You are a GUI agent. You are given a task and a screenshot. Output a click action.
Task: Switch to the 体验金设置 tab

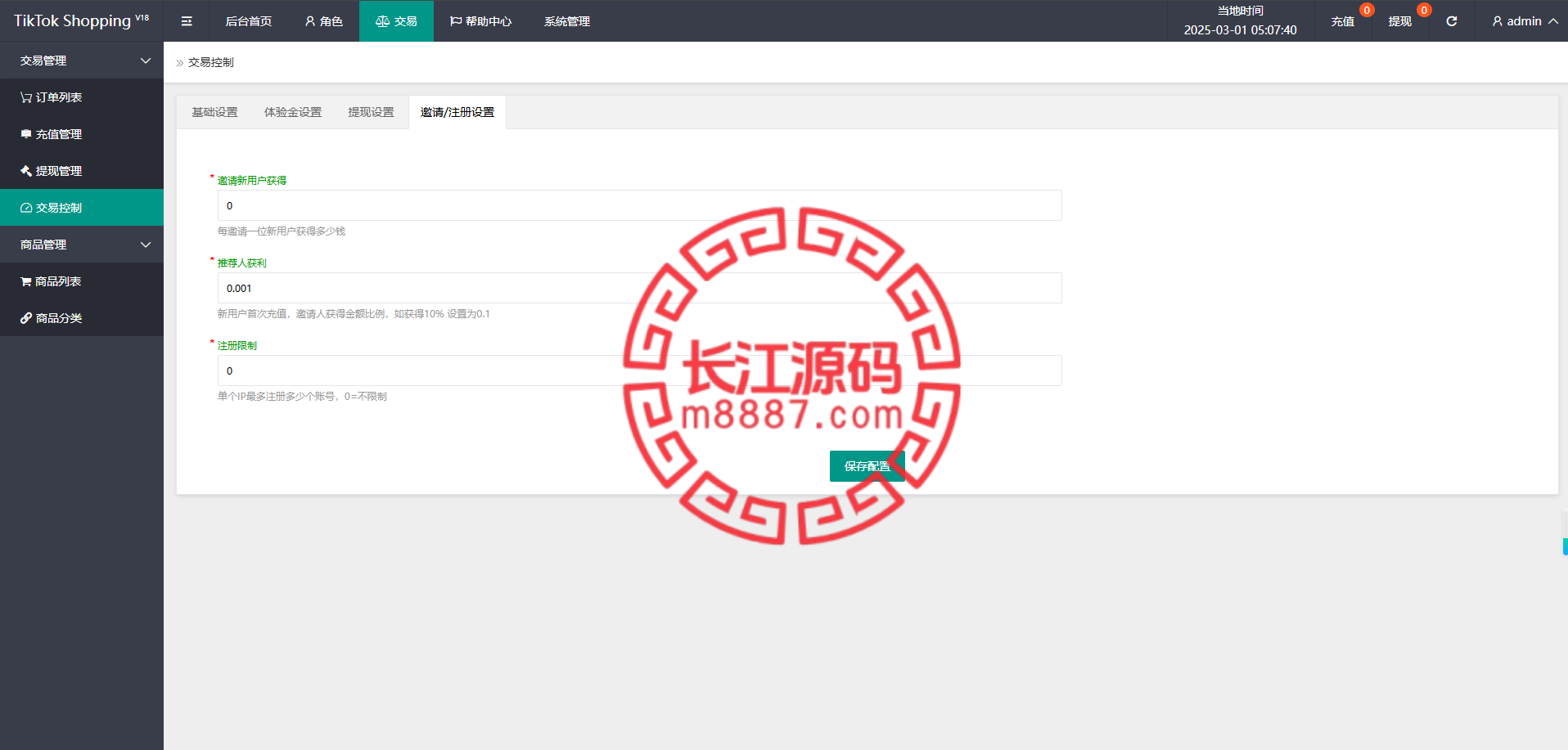pos(293,112)
